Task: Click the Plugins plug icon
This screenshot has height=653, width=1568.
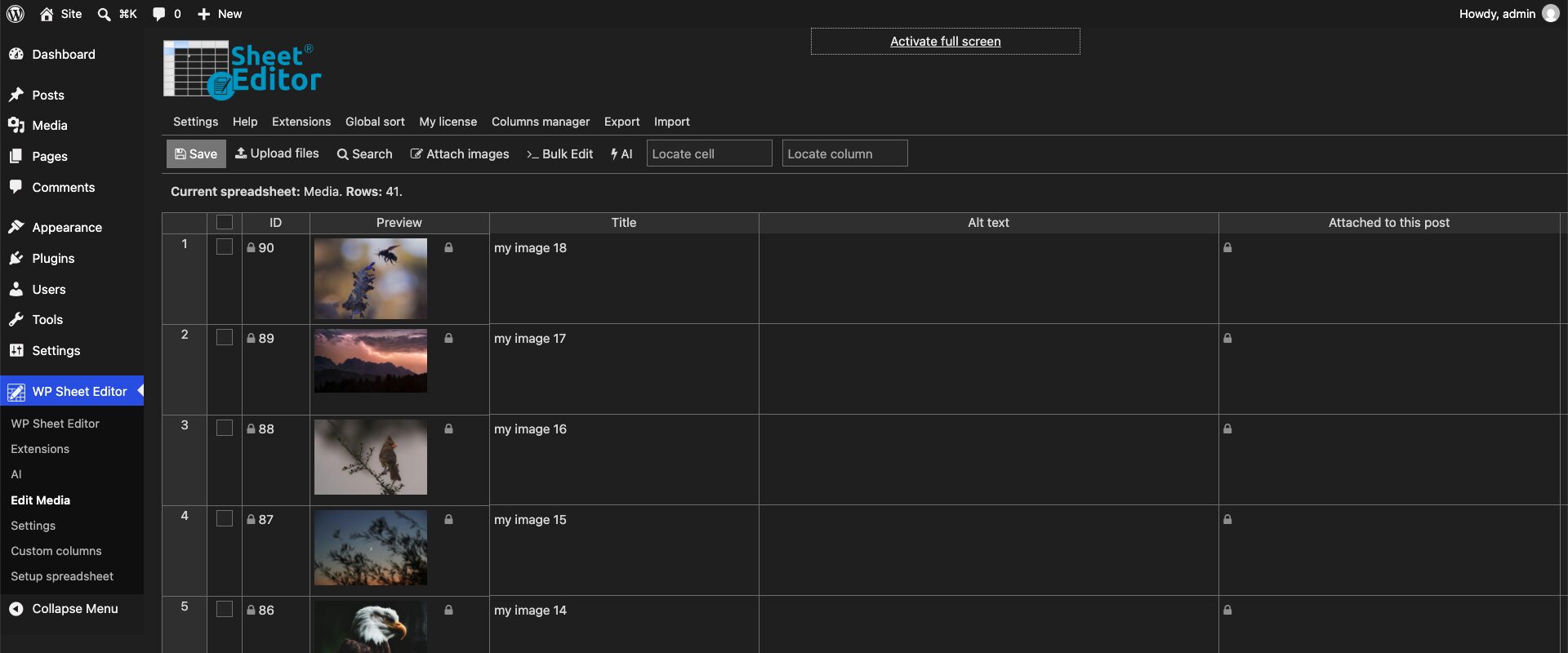Action: pyautogui.click(x=16, y=258)
